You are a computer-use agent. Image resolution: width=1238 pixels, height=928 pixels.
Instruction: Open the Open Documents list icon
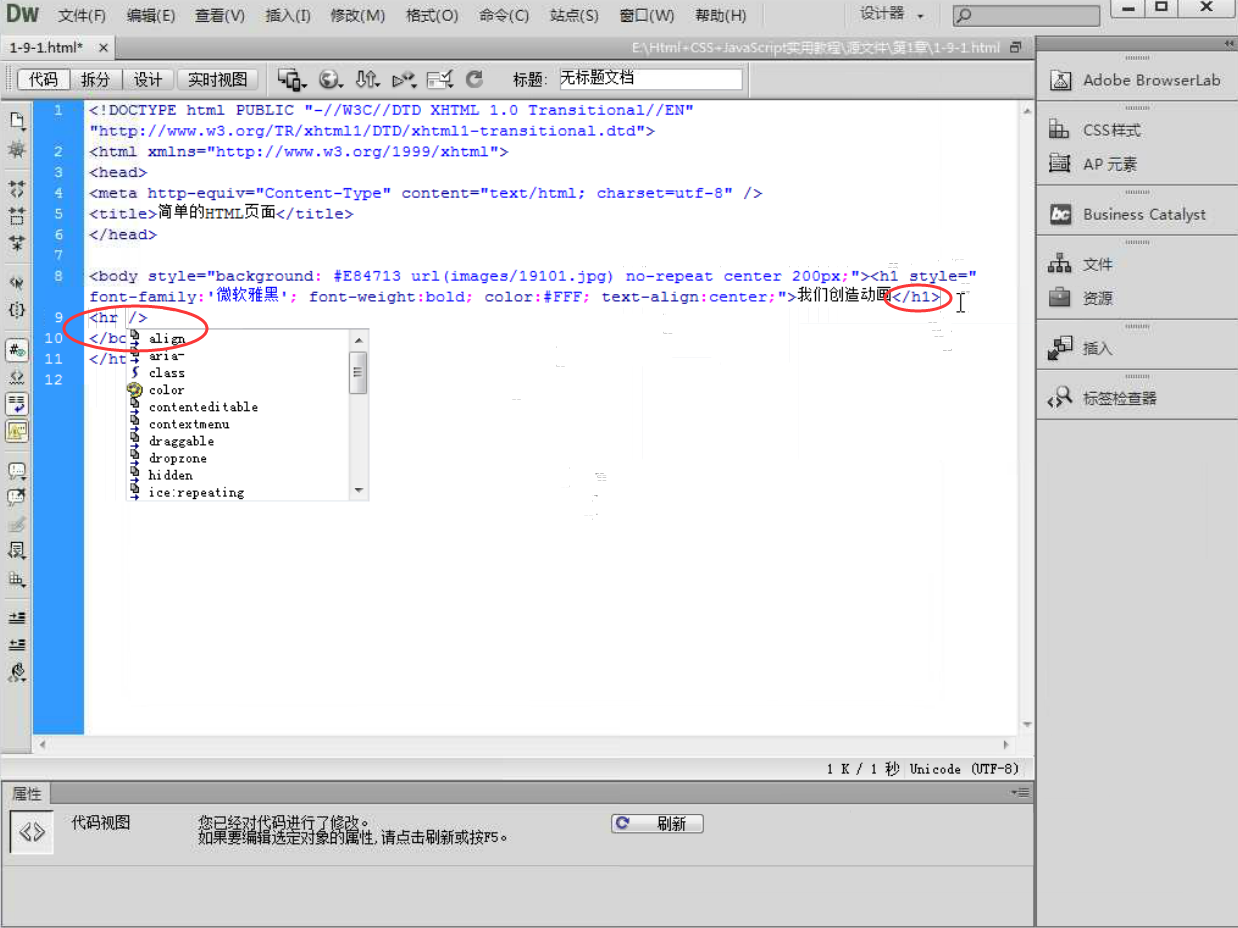click(x=17, y=121)
